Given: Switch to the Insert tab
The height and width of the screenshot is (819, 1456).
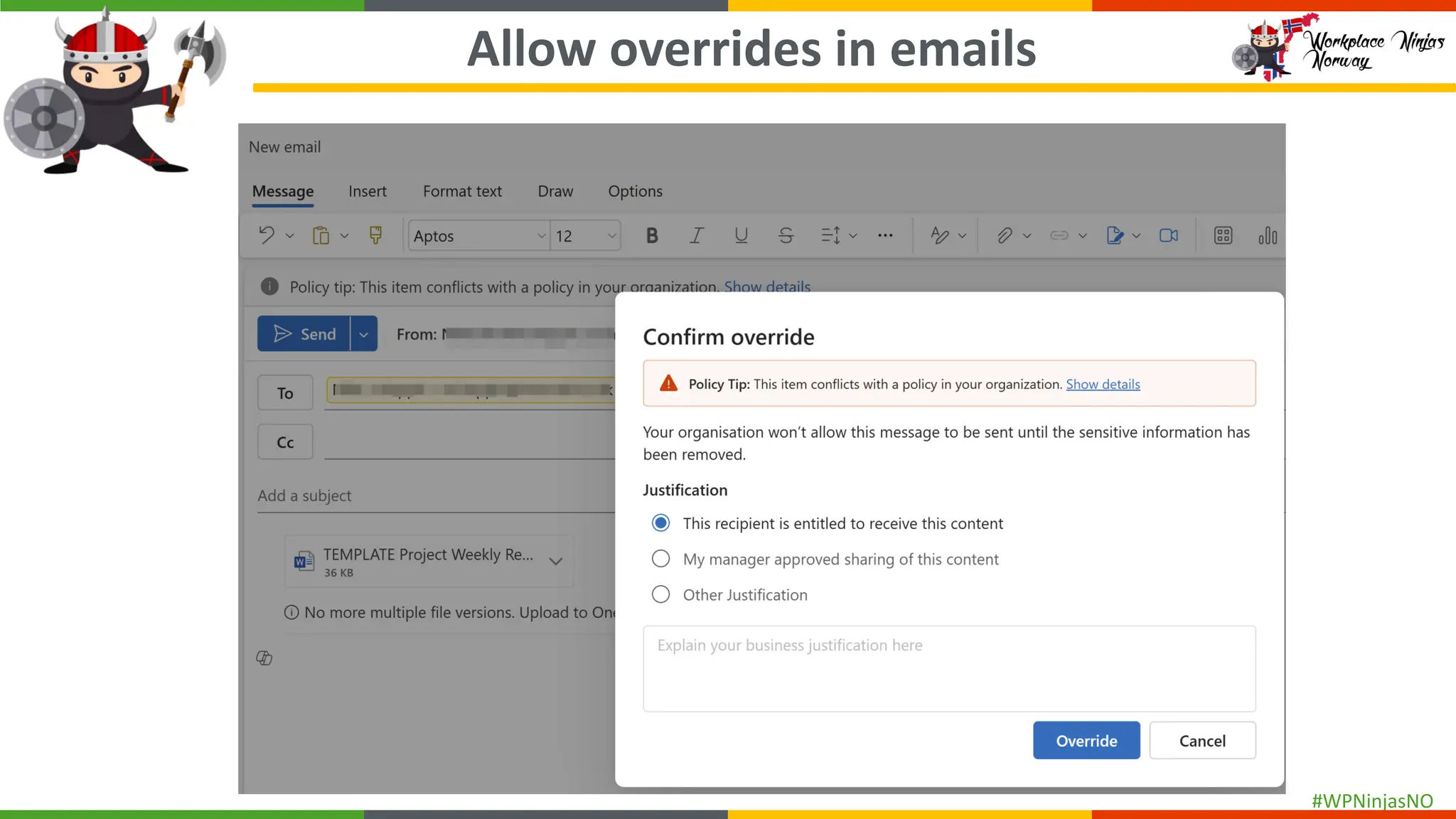Looking at the screenshot, I should [x=367, y=191].
